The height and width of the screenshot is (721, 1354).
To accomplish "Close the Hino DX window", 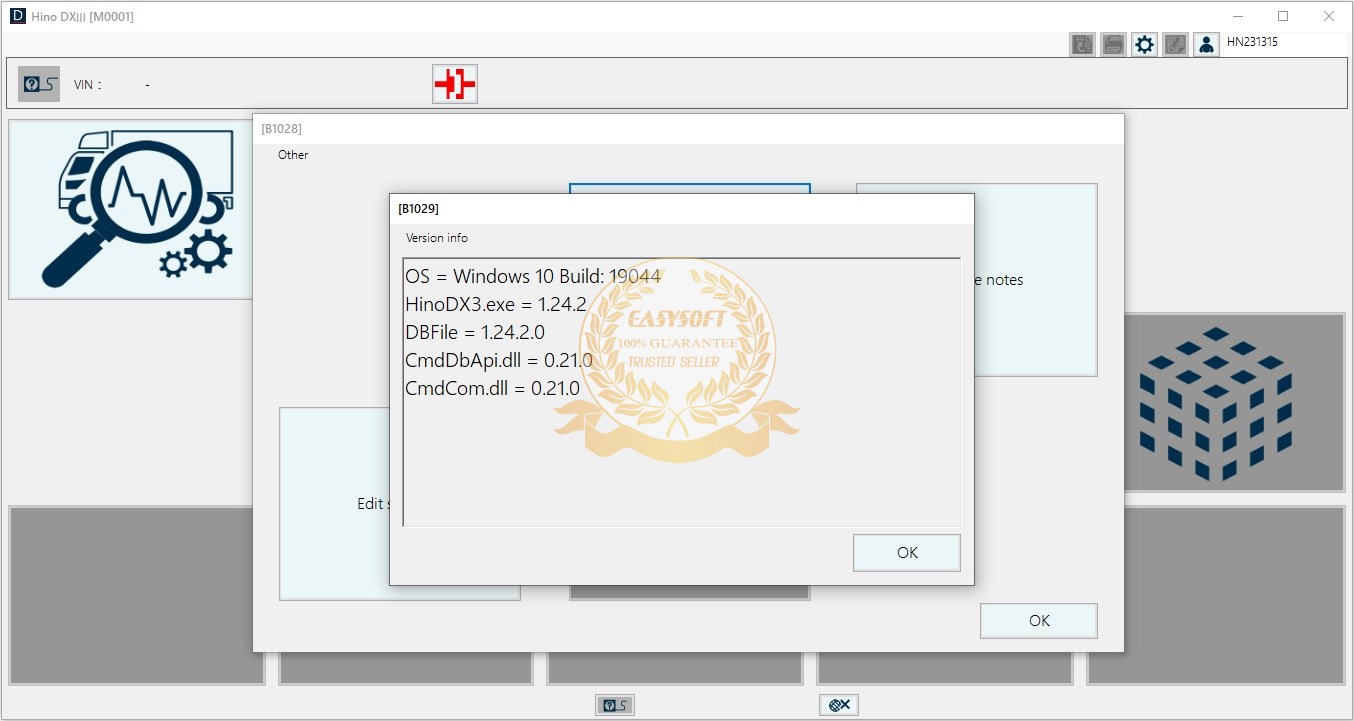I will point(1329,16).
